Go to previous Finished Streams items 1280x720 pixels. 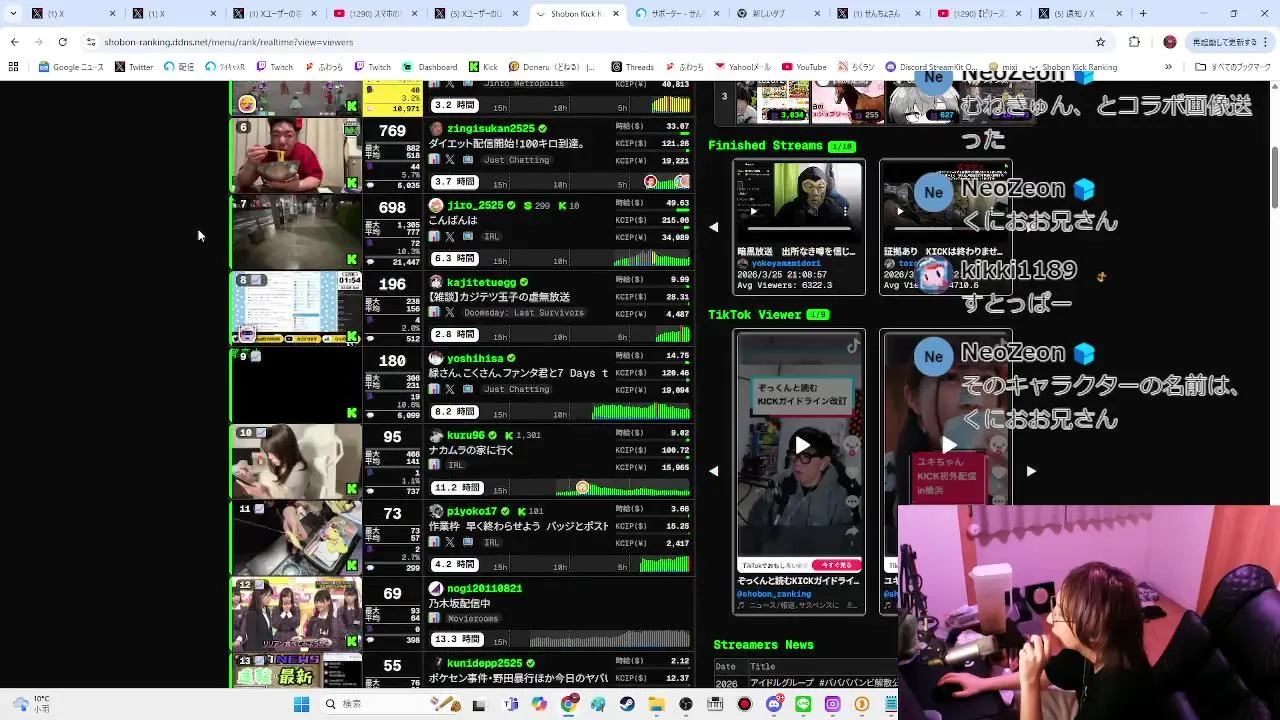coord(713,227)
